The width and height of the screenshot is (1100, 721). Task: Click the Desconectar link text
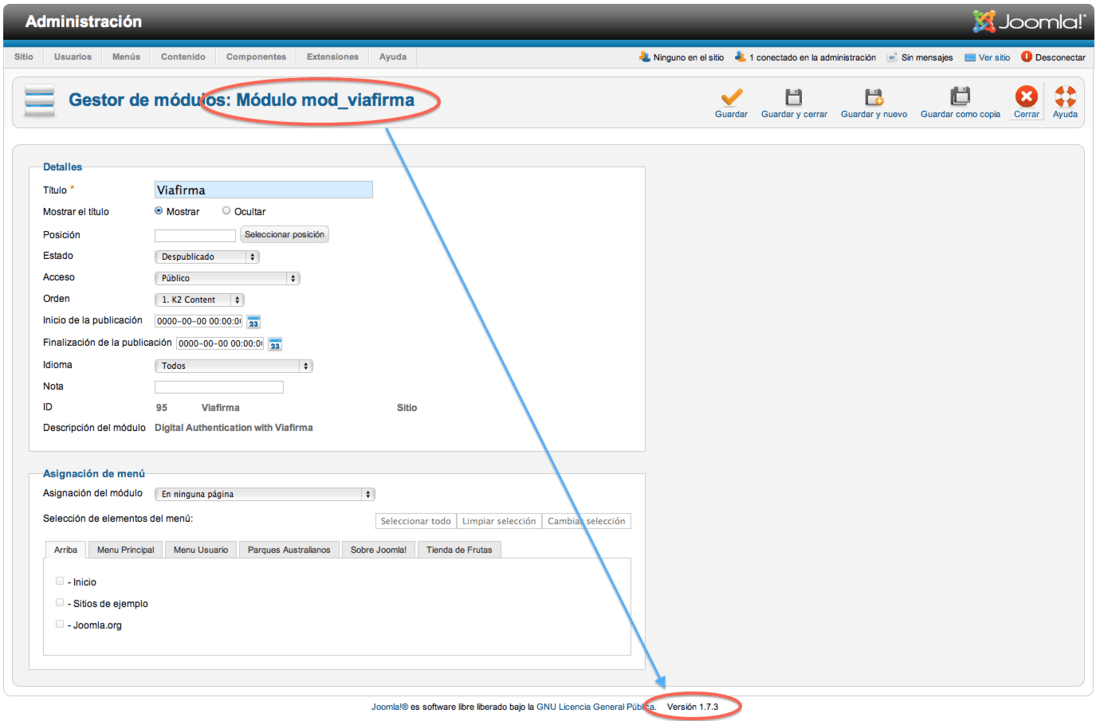[1060, 58]
